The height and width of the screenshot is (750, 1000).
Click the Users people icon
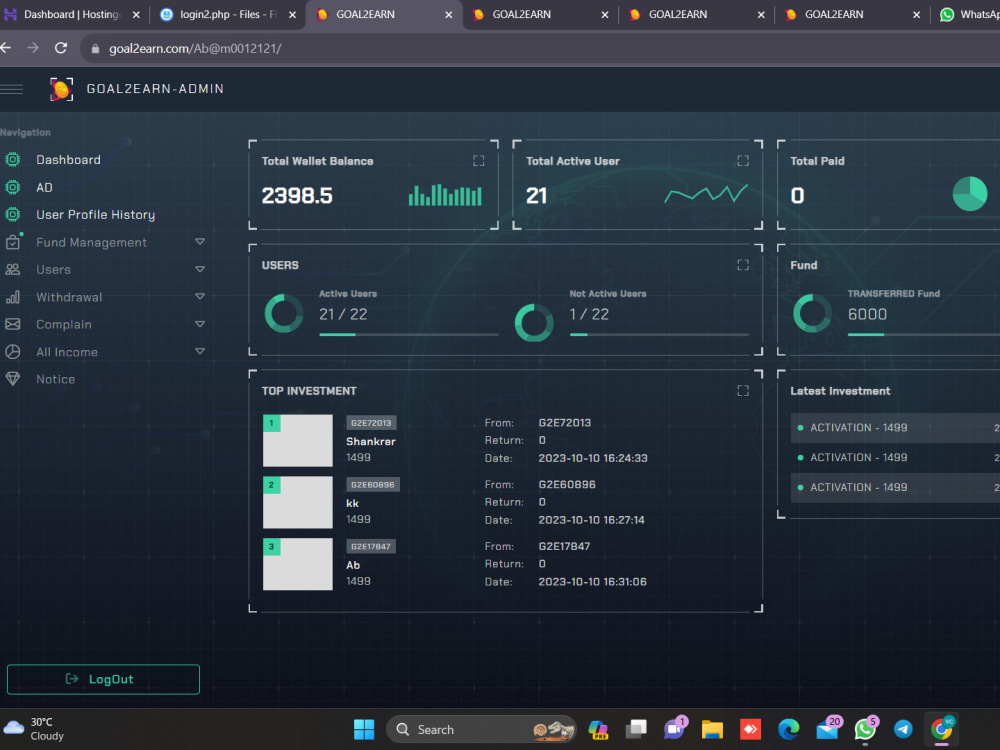click(13, 269)
